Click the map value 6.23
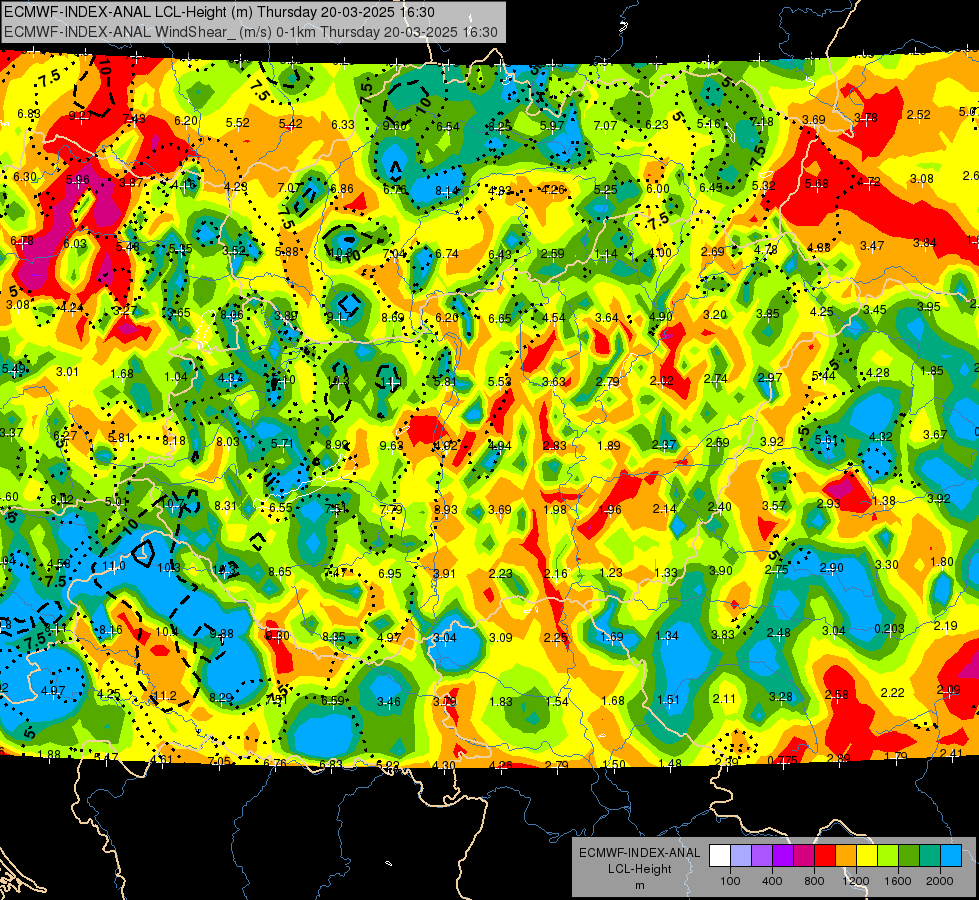The height and width of the screenshot is (900, 979). tap(657, 124)
